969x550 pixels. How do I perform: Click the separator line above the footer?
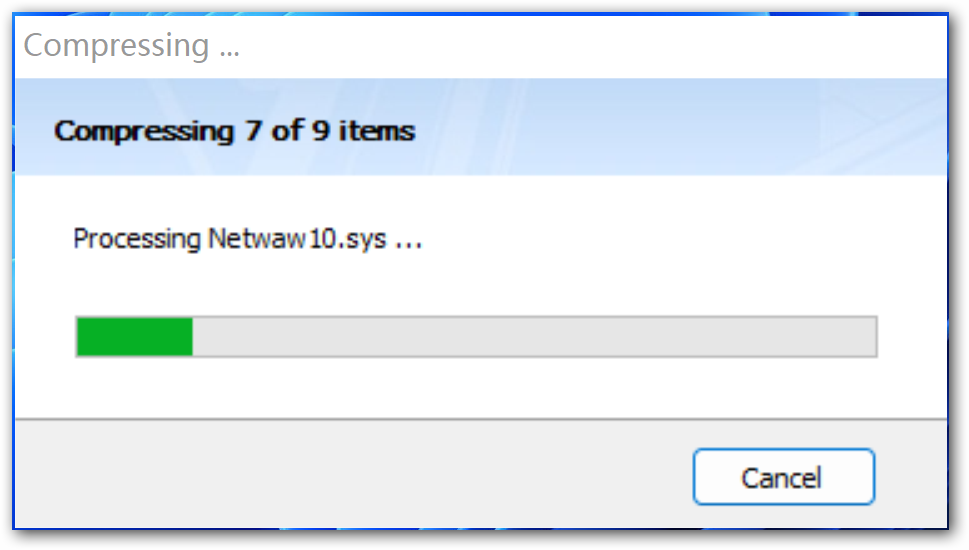(481, 420)
